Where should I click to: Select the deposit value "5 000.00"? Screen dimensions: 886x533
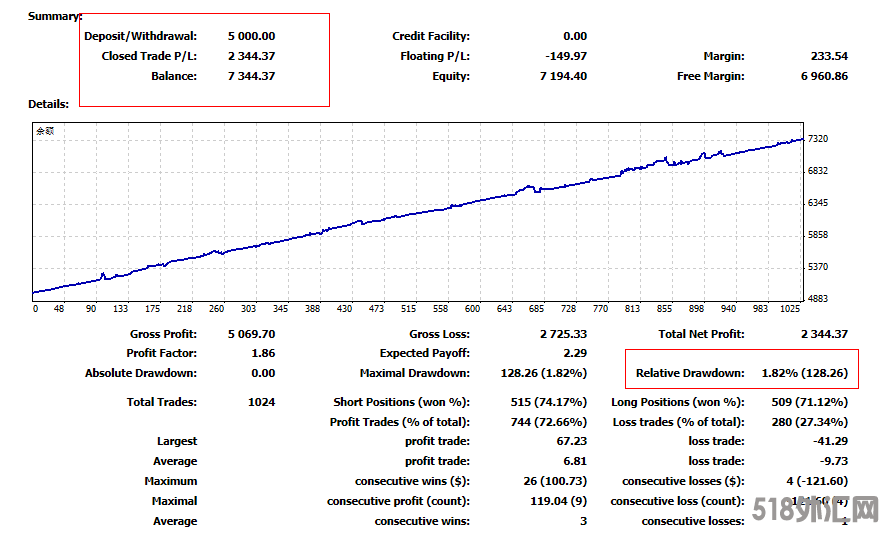(251, 36)
